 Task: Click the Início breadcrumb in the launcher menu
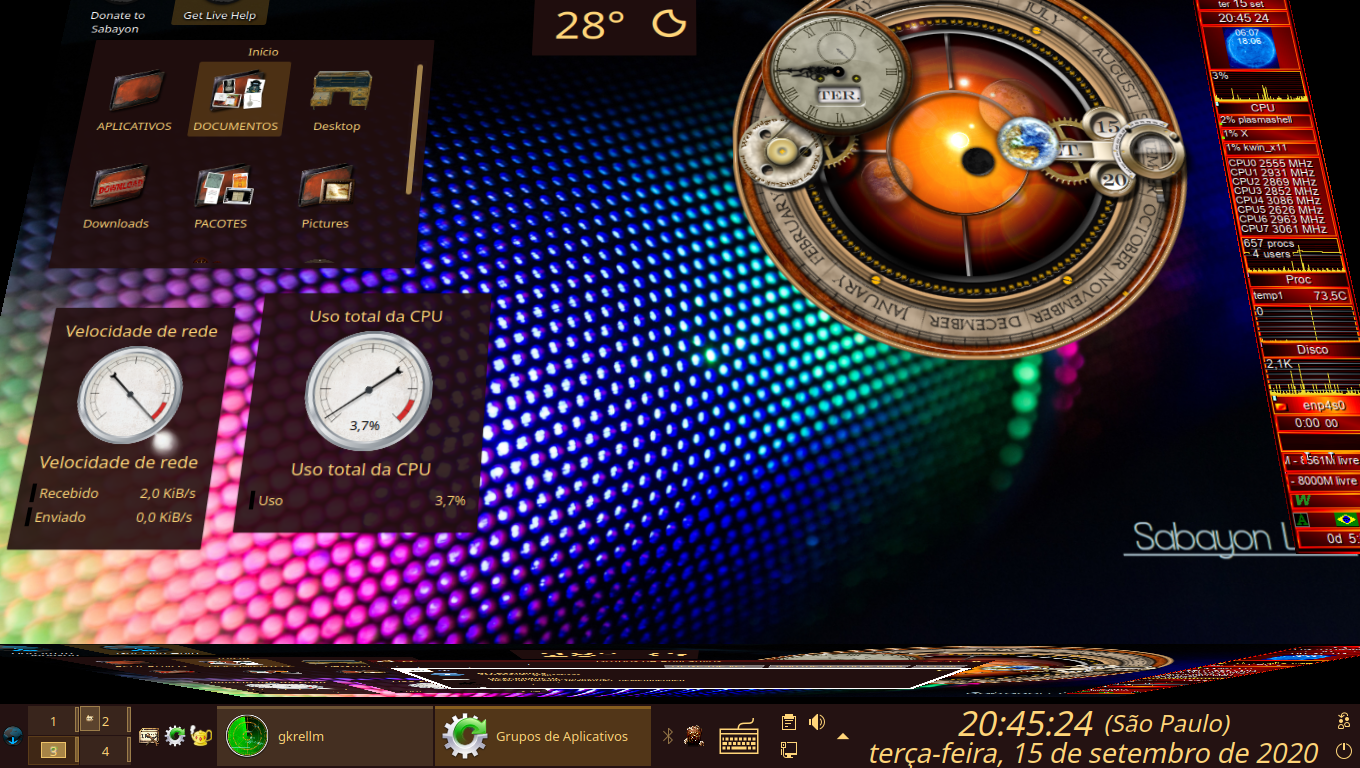tap(263, 51)
